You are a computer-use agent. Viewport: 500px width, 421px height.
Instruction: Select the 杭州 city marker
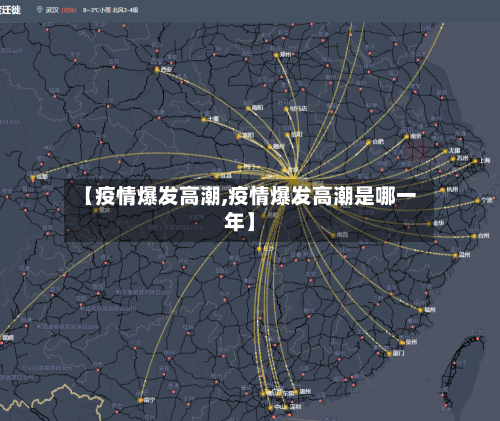[x=443, y=190]
